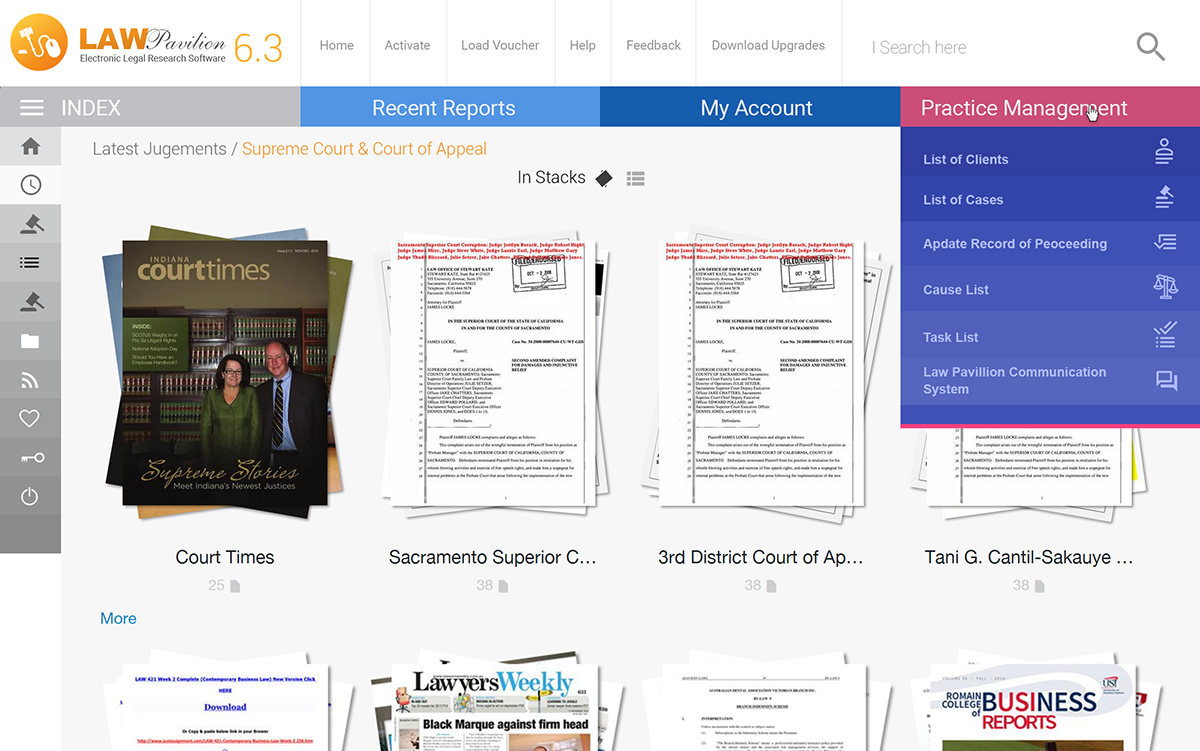Click the icon beside Apdate Record of Peoceeding
Viewport: 1200px width, 751px height.
pyautogui.click(x=1165, y=242)
